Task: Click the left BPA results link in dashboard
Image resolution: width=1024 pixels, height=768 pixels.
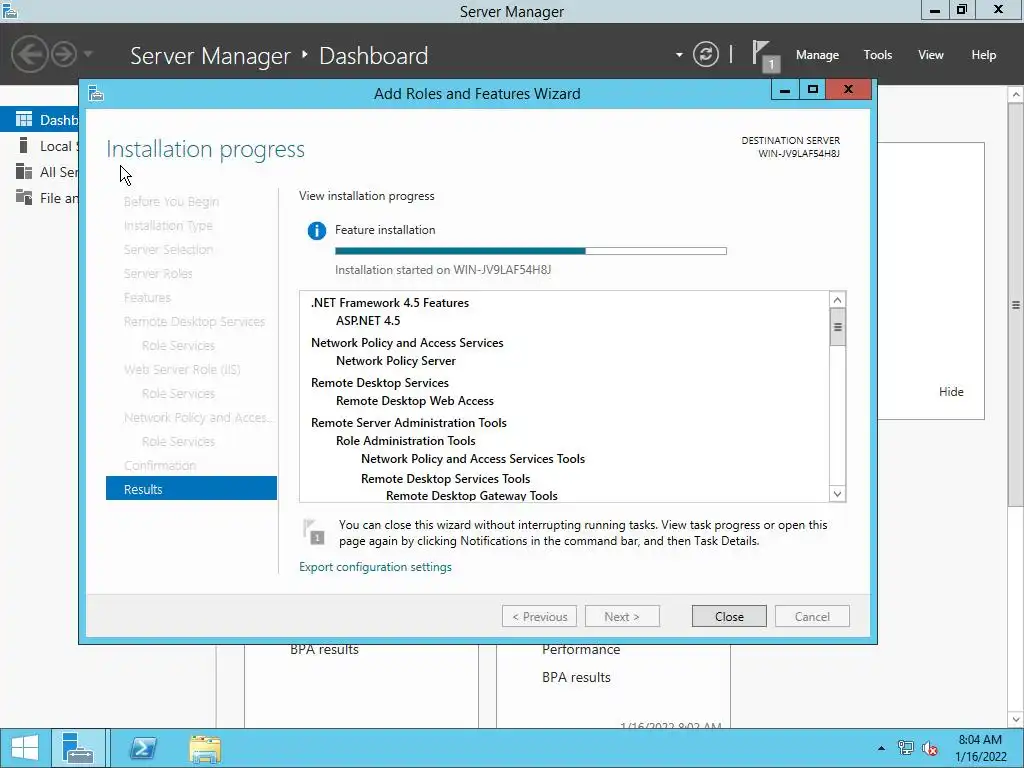Action: (324, 650)
